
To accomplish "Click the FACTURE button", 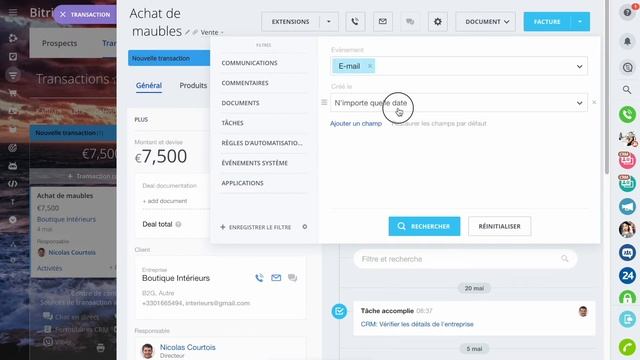I will pyautogui.click(x=547, y=22).
